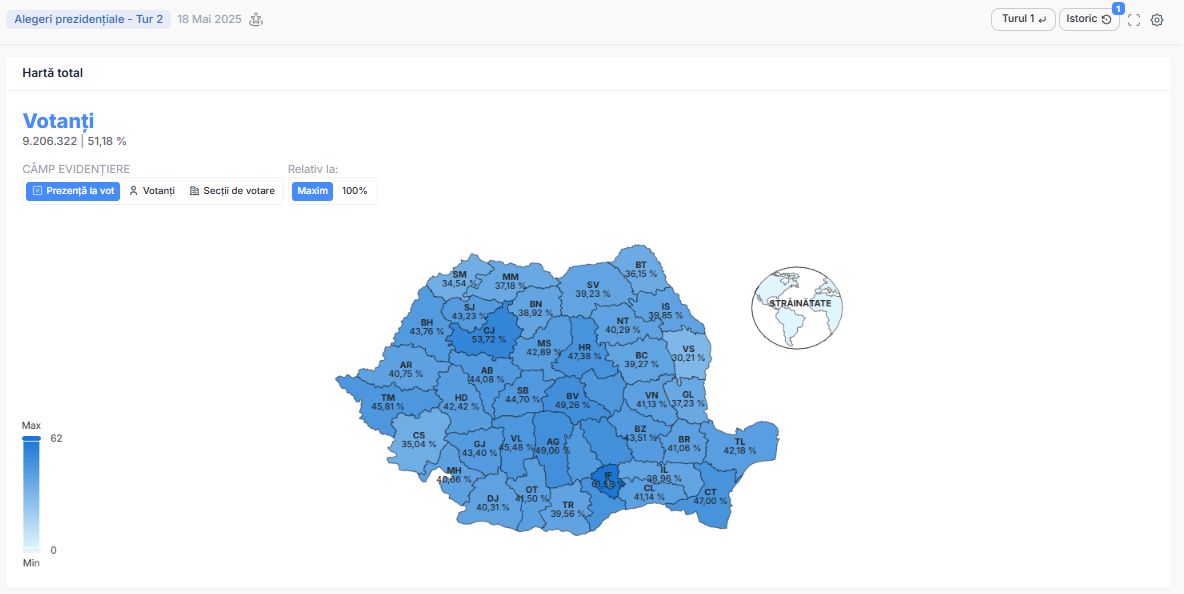Screen dimensions: 1184x594
Task: Click the voting podium icon beside the date
Action: click(x=256, y=20)
